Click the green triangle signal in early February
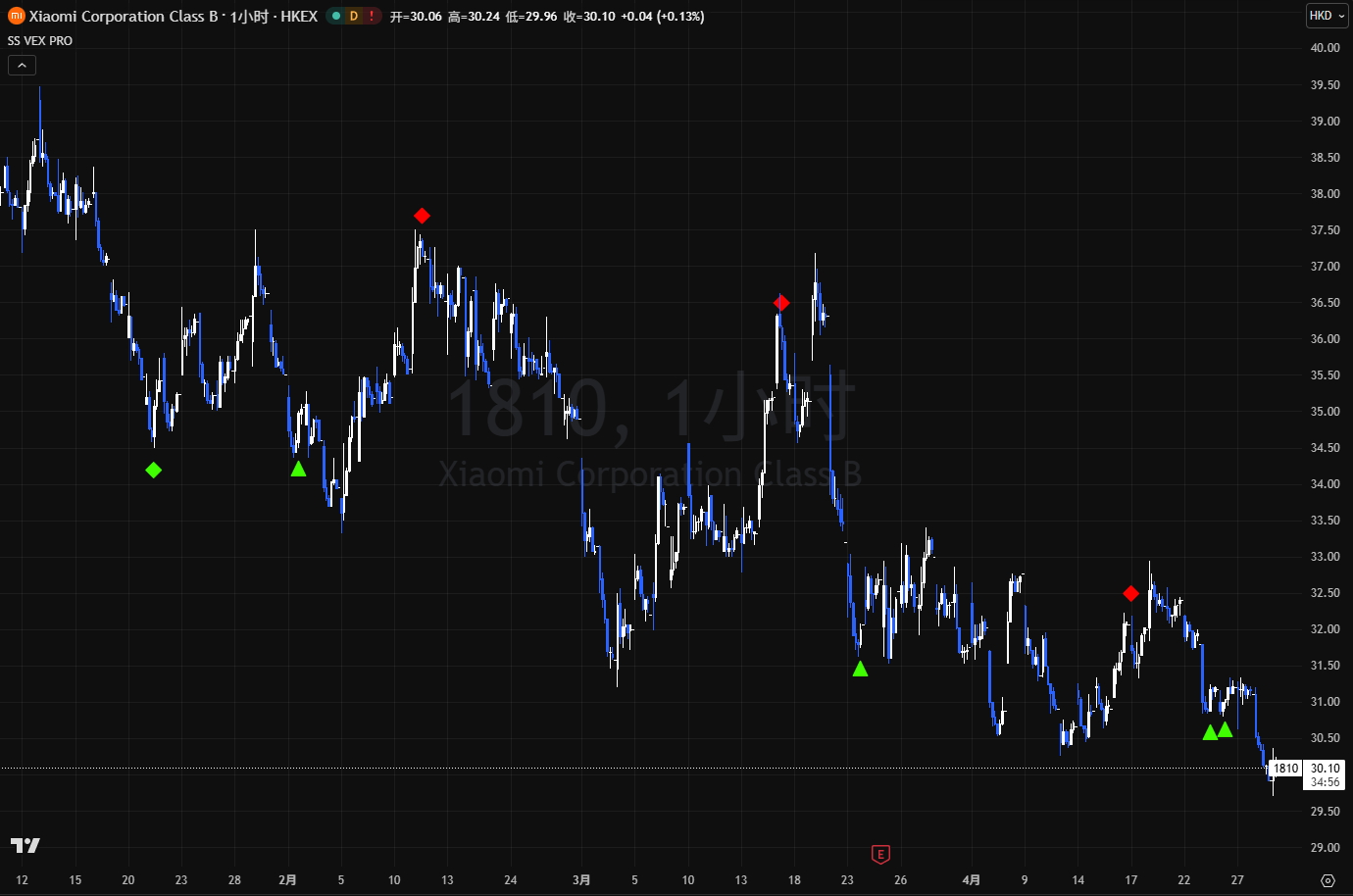The width and height of the screenshot is (1353, 896). point(298,469)
